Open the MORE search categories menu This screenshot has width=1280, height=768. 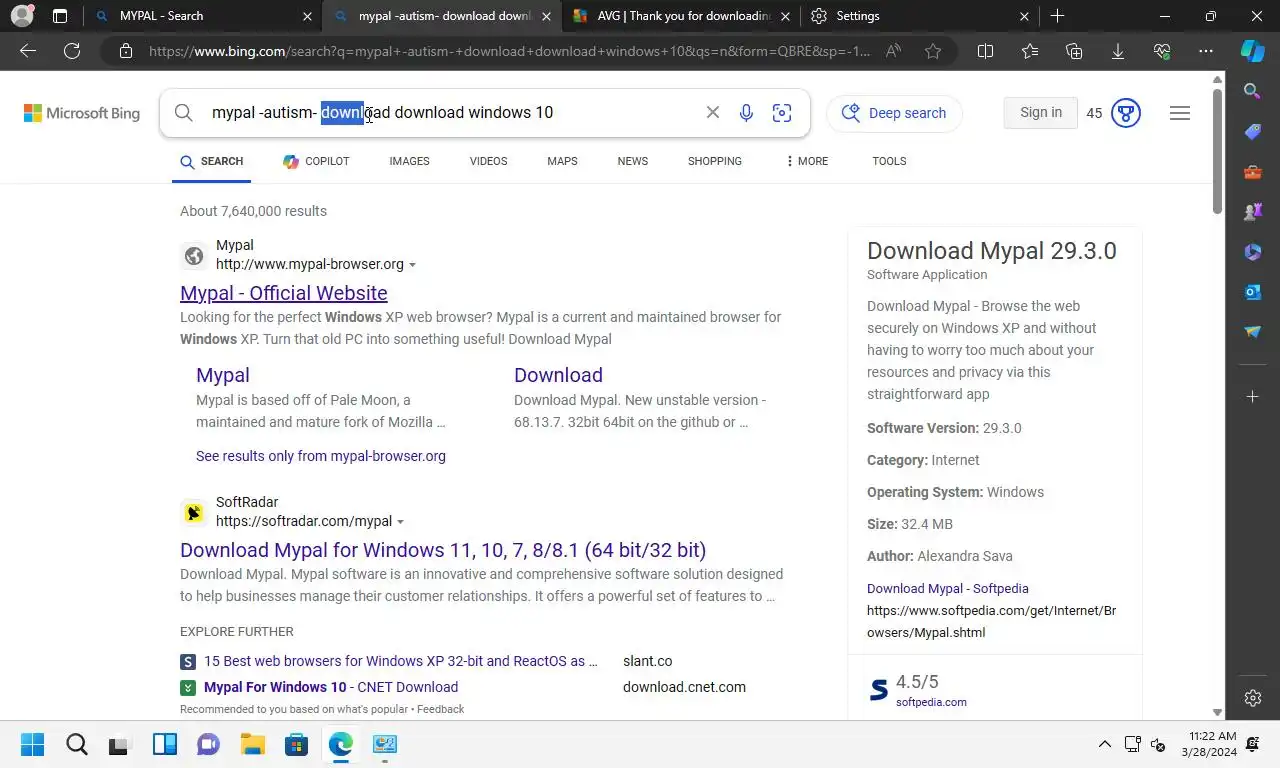click(807, 161)
